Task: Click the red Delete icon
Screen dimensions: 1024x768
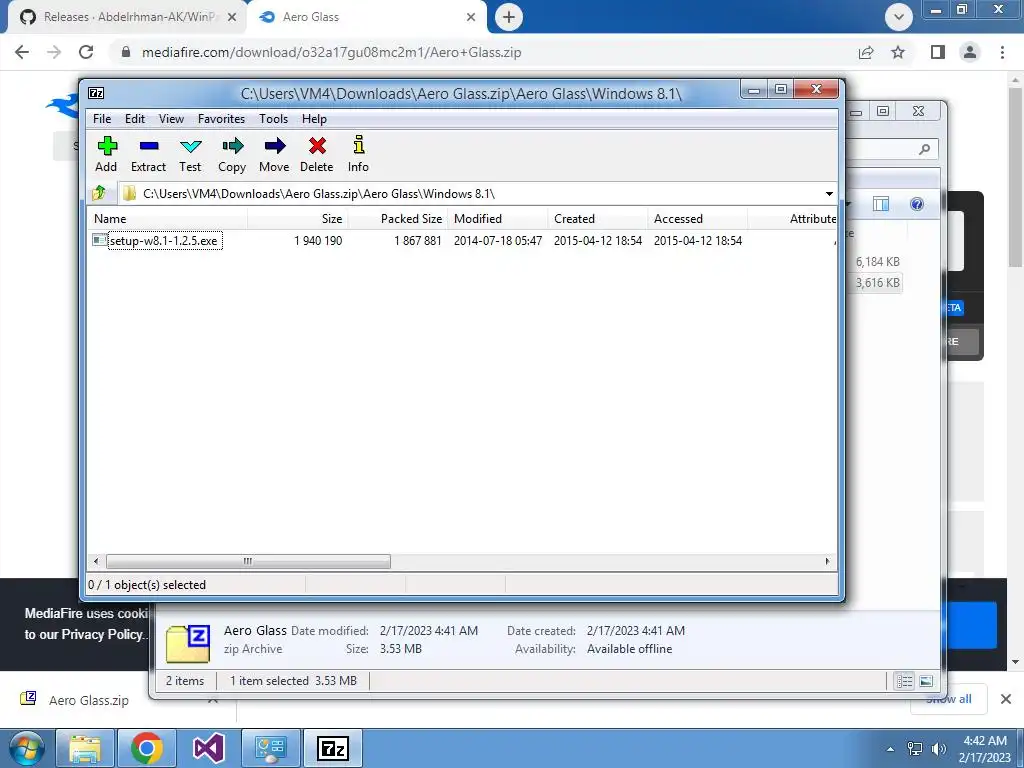Action: click(x=317, y=154)
